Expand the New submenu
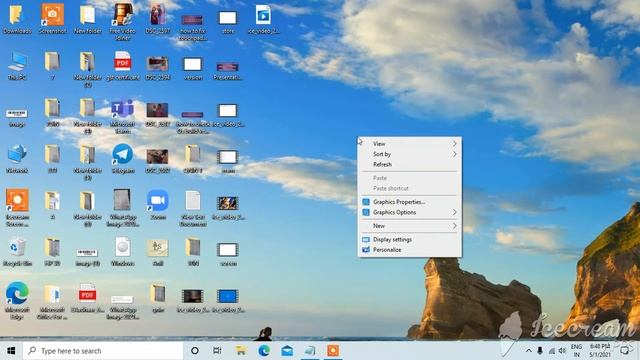Viewport: 640px width, 360px height. pos(410,226)
